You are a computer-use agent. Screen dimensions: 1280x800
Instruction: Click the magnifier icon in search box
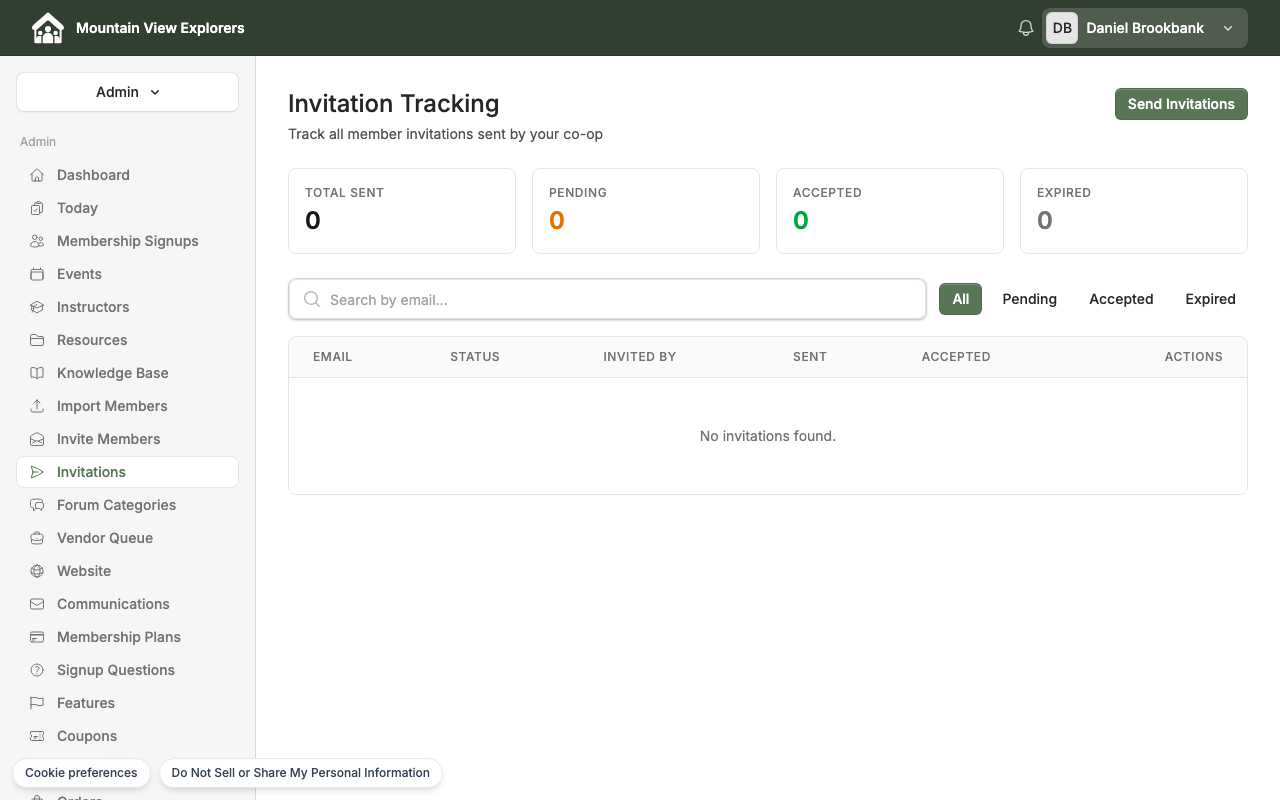point(312,299)
